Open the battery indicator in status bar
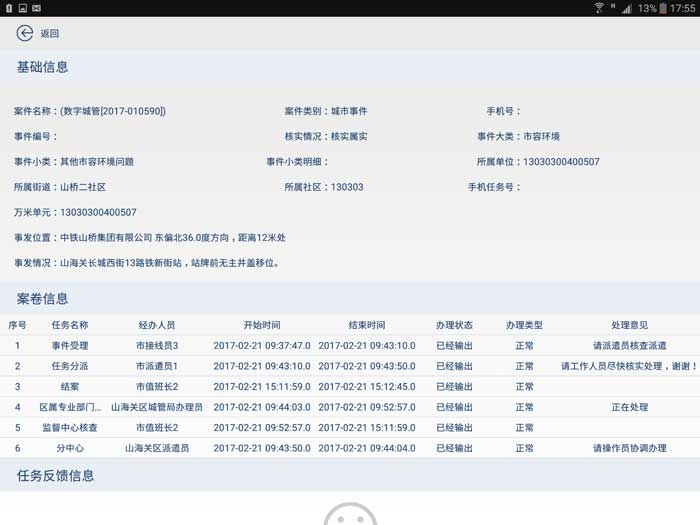This screenshot has width=700, height=525. click(x=663, y=8)
